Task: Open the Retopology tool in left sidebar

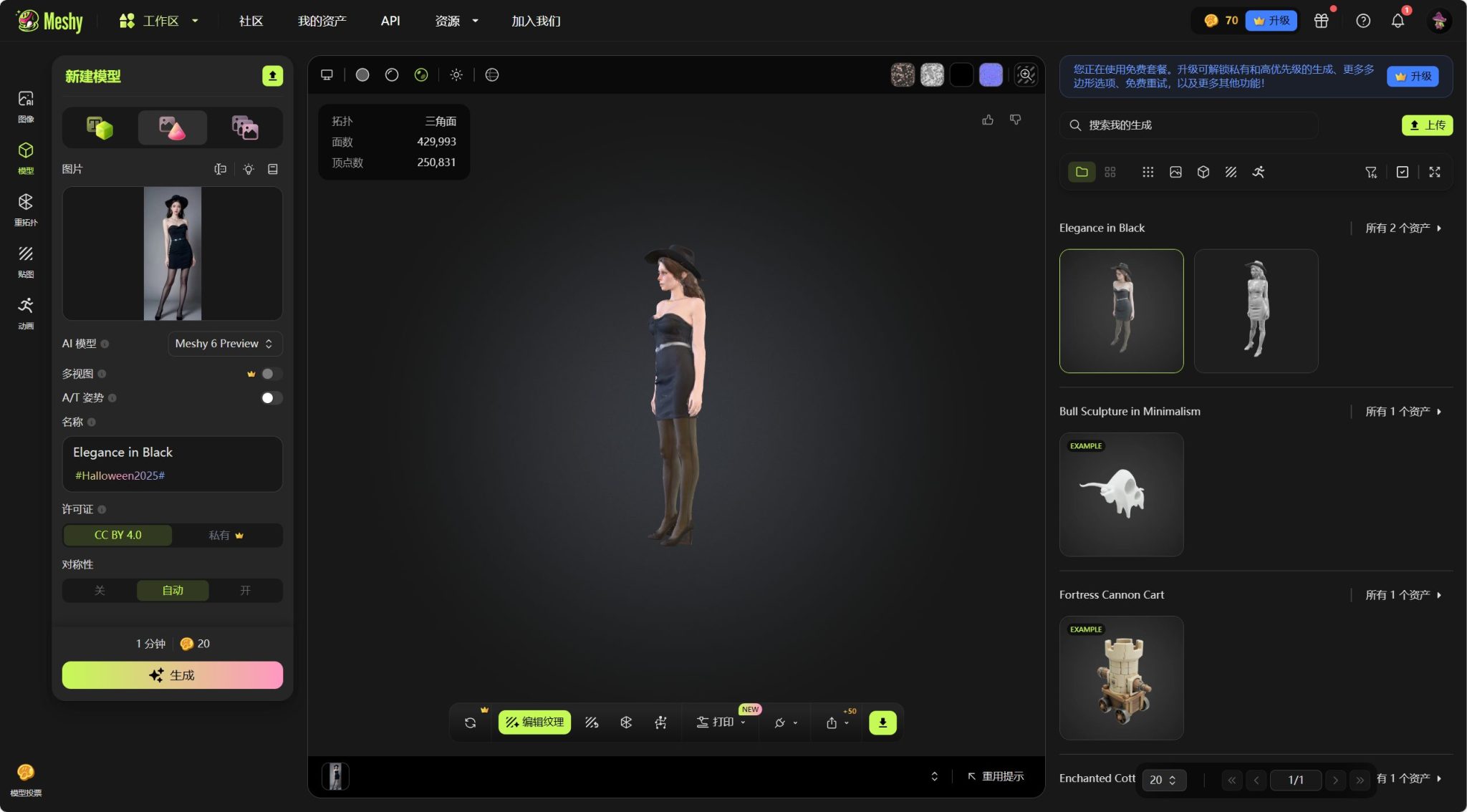Action: point(26,208)
